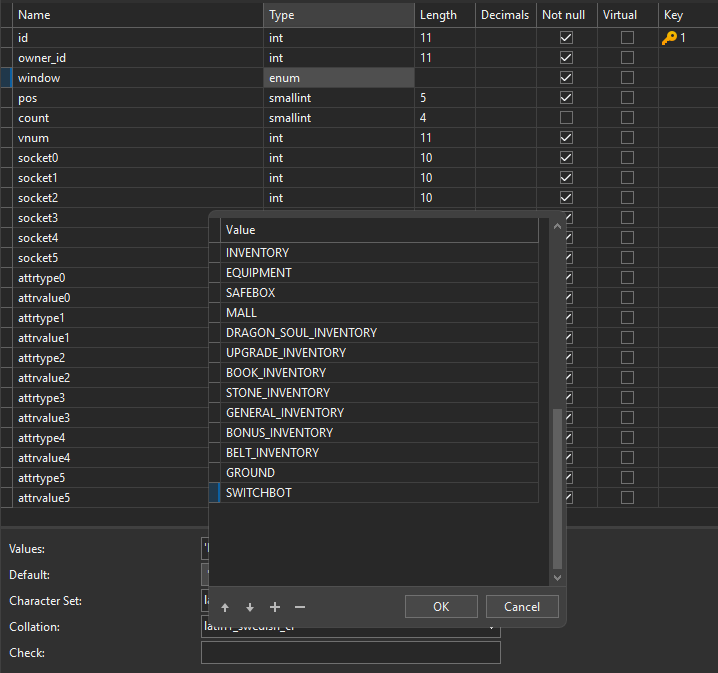This screenshot has width=718, height=673.
Task: Select DRAGON_SOUL_INVENTORY in the value list
Action: point(301,333)
